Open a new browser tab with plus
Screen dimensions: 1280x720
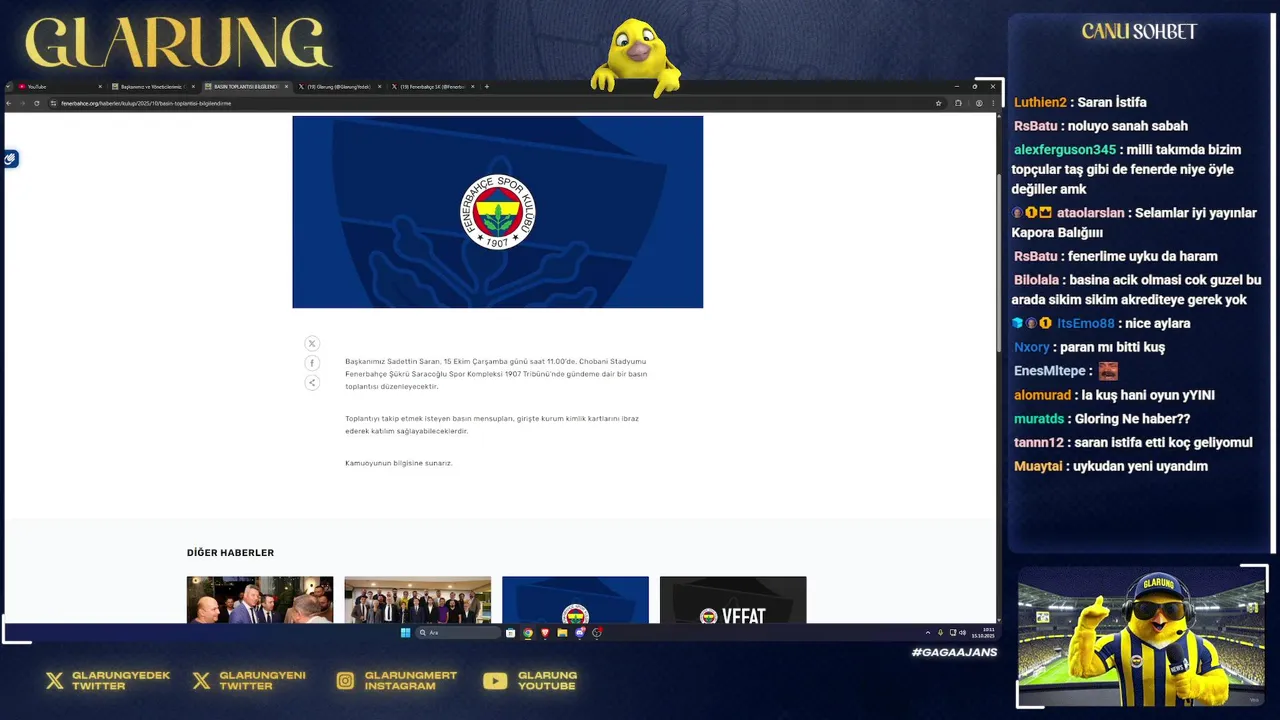[x=487, y=86]
